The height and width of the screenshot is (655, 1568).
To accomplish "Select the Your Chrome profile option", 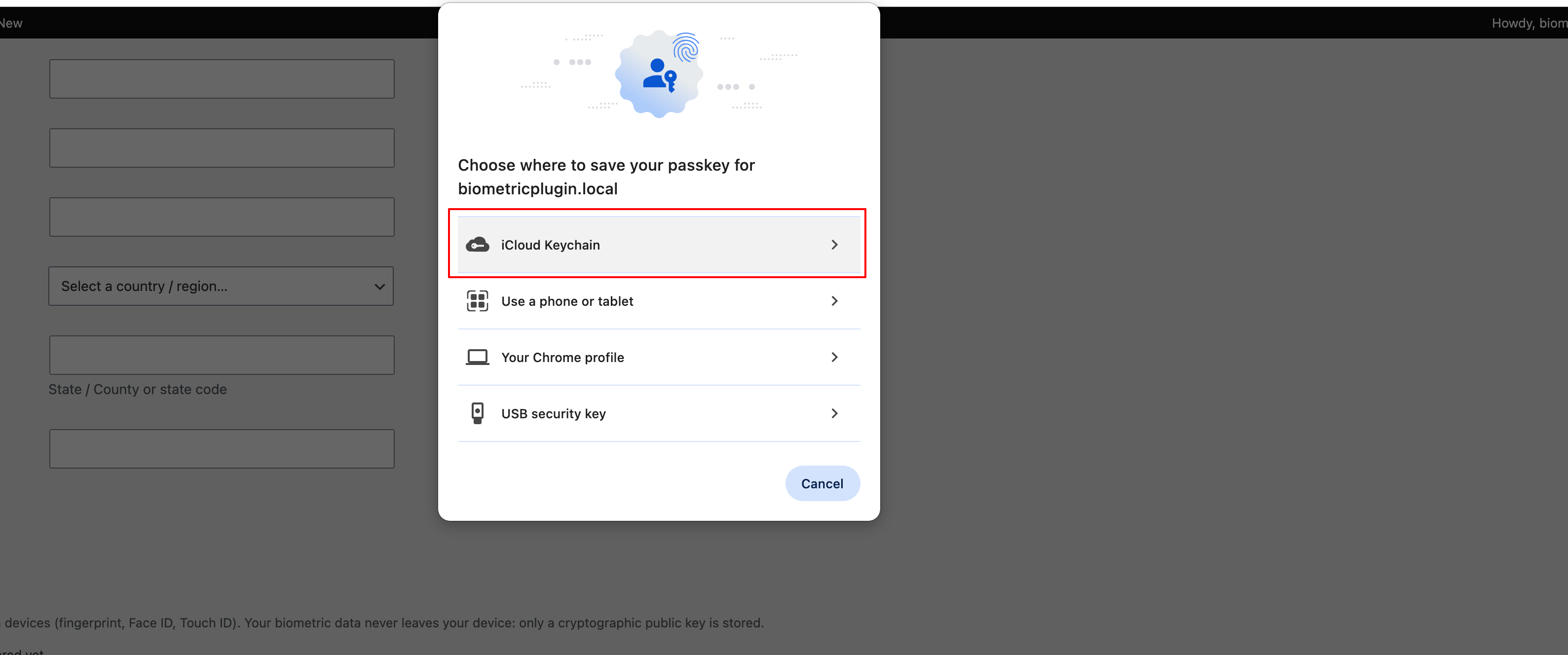I will [x=659, y=357].
